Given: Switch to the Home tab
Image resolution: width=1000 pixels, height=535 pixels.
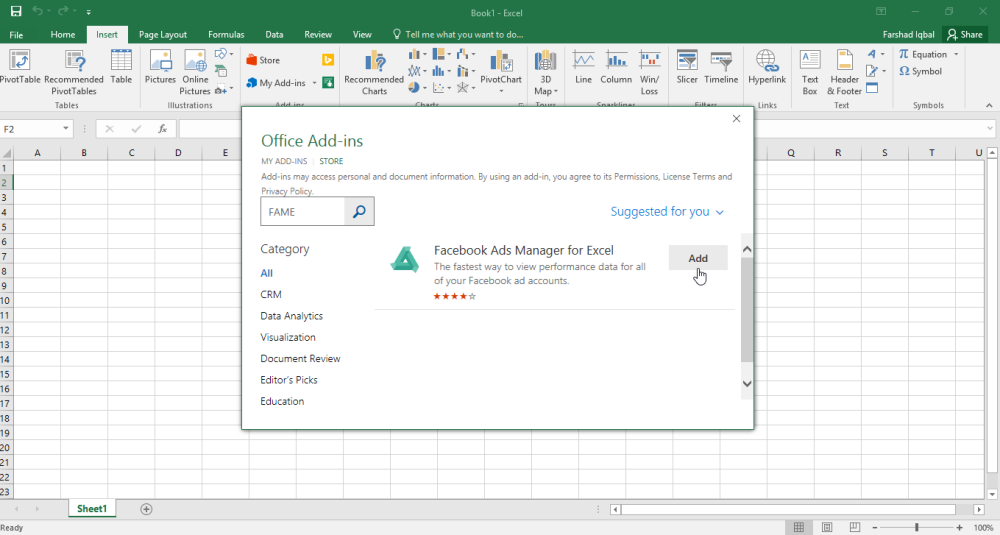Looking at the screenshot, I should pos(62,34).
